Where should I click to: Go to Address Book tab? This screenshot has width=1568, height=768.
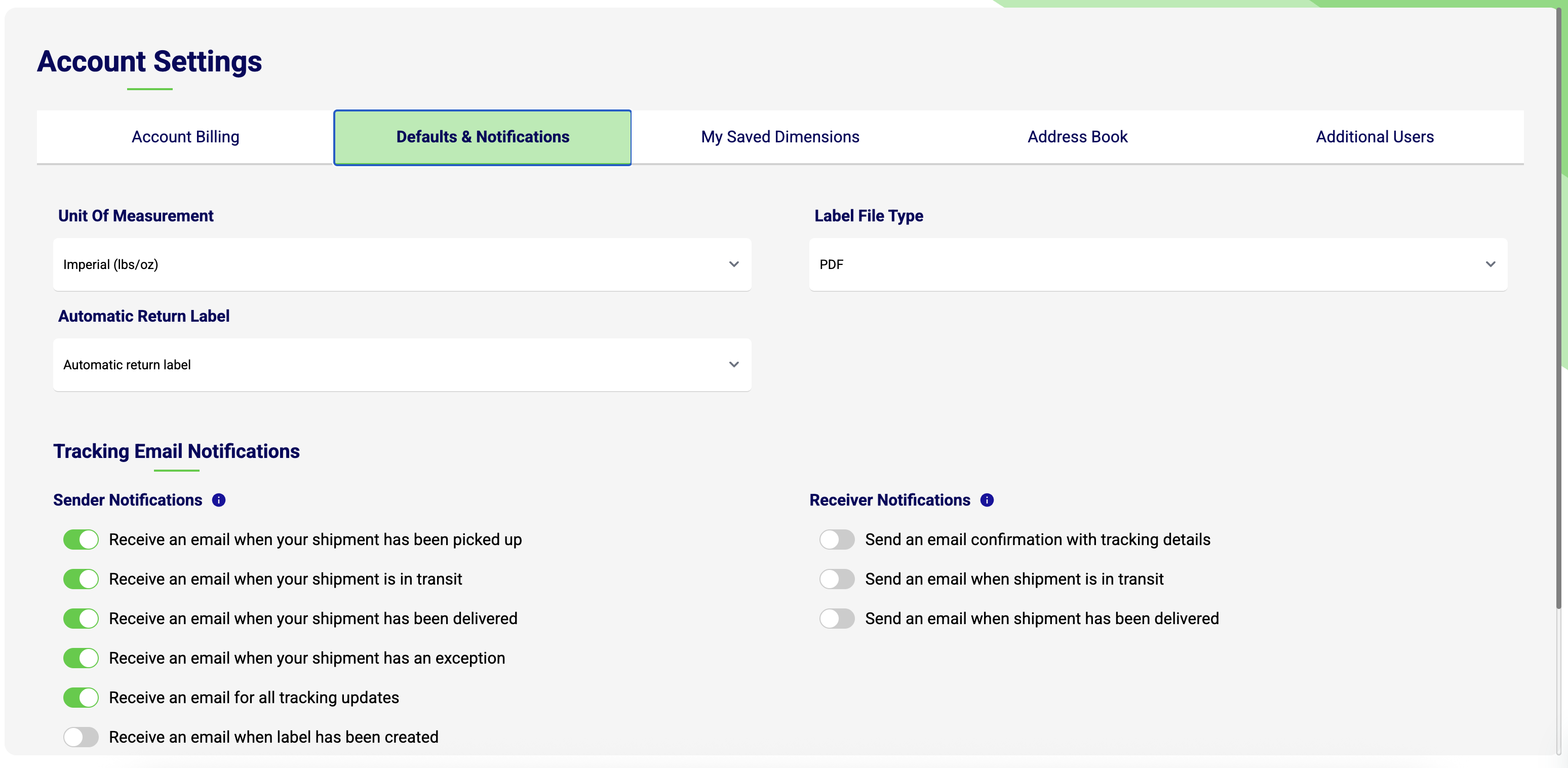coord(1077,137)
